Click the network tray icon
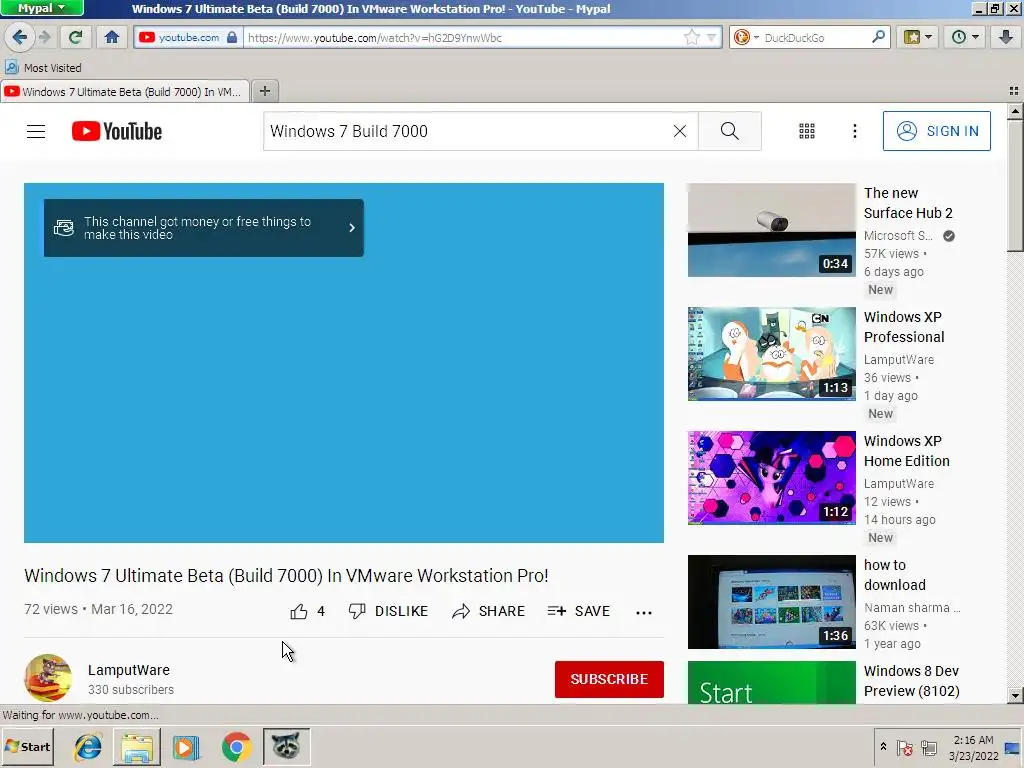This screenshot has width=1024, height=768. (929, 748)
